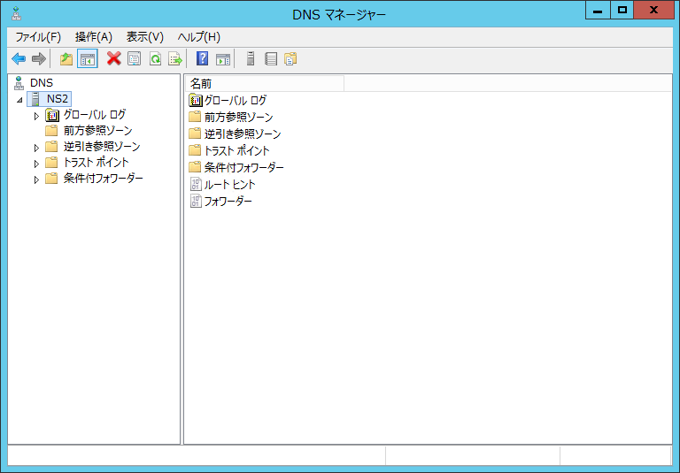Click the server tower toolbar icon

[250, 59]
